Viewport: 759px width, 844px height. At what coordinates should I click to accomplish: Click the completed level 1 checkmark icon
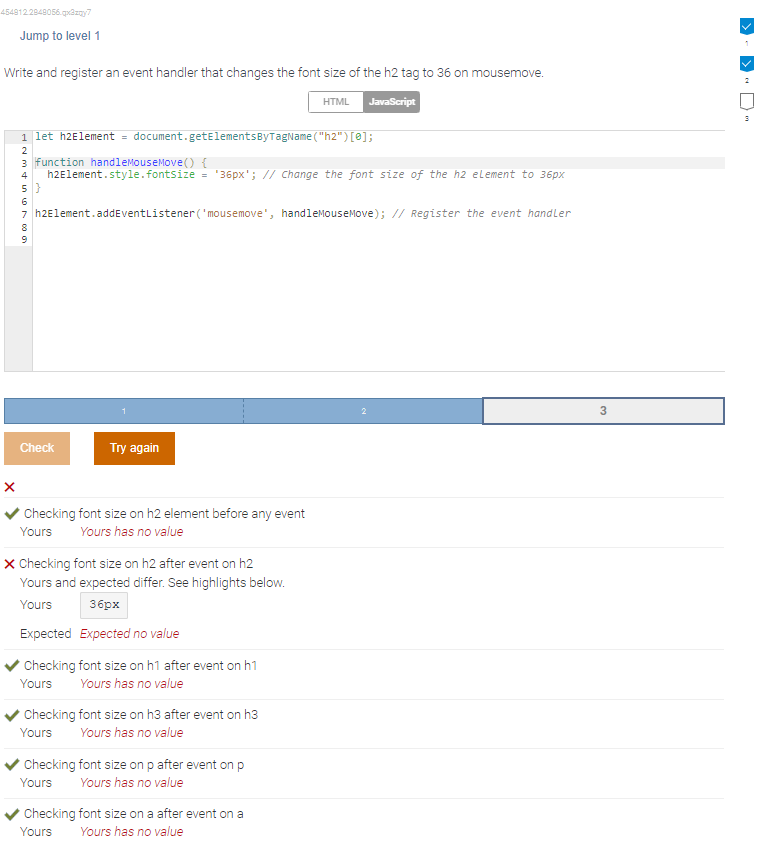[x=746, y=26]
